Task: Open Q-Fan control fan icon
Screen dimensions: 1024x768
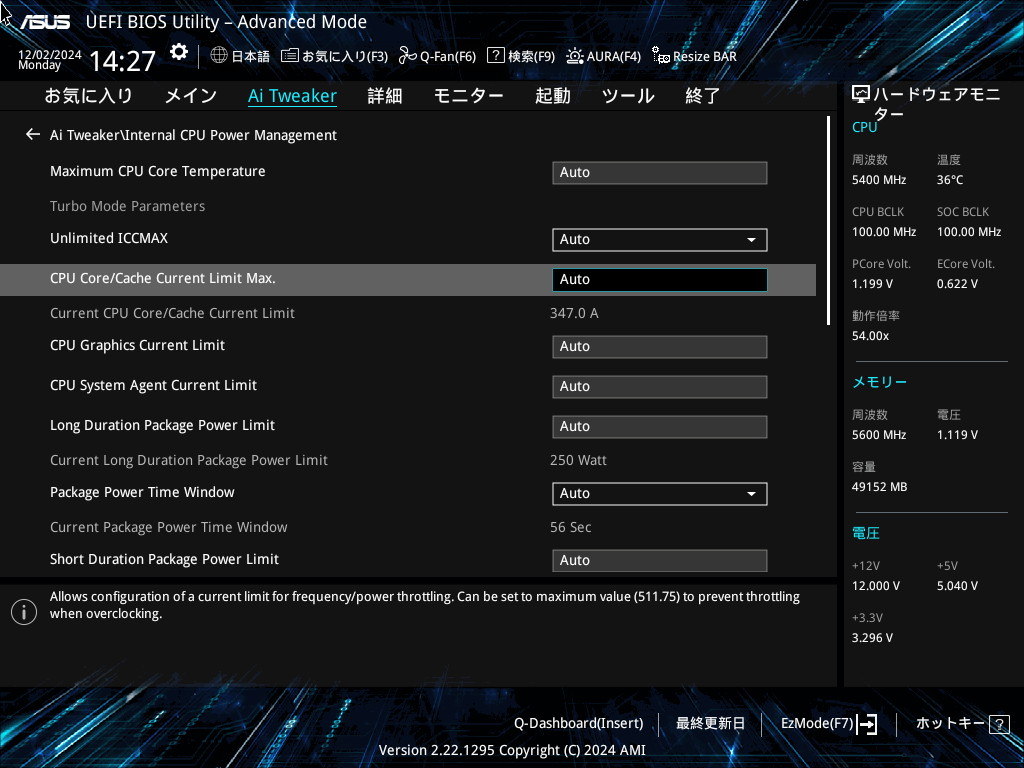Action: tap(408, 56)
